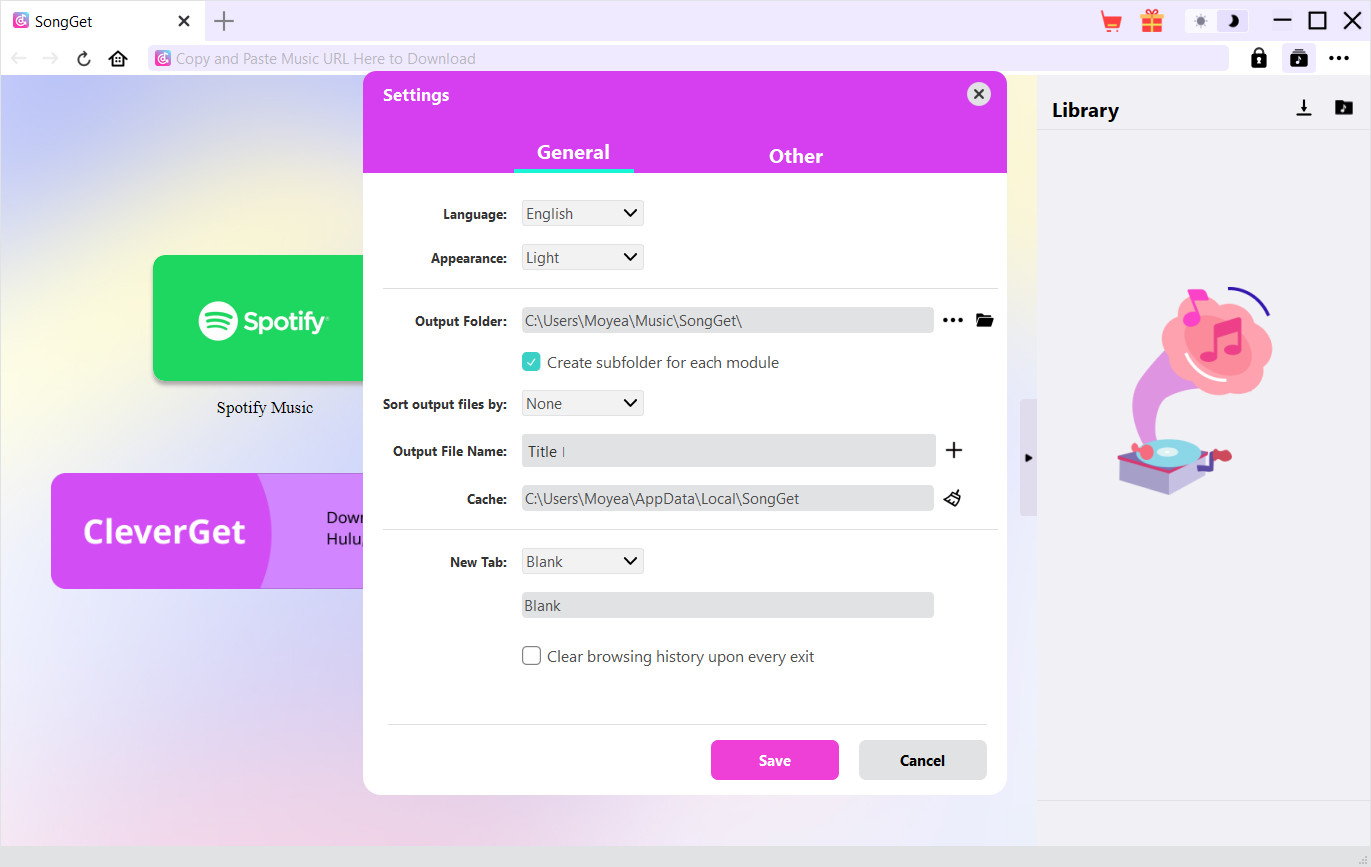1371x867 pixels.
Task: Clear cache using the broom icon
Action: 952,498
